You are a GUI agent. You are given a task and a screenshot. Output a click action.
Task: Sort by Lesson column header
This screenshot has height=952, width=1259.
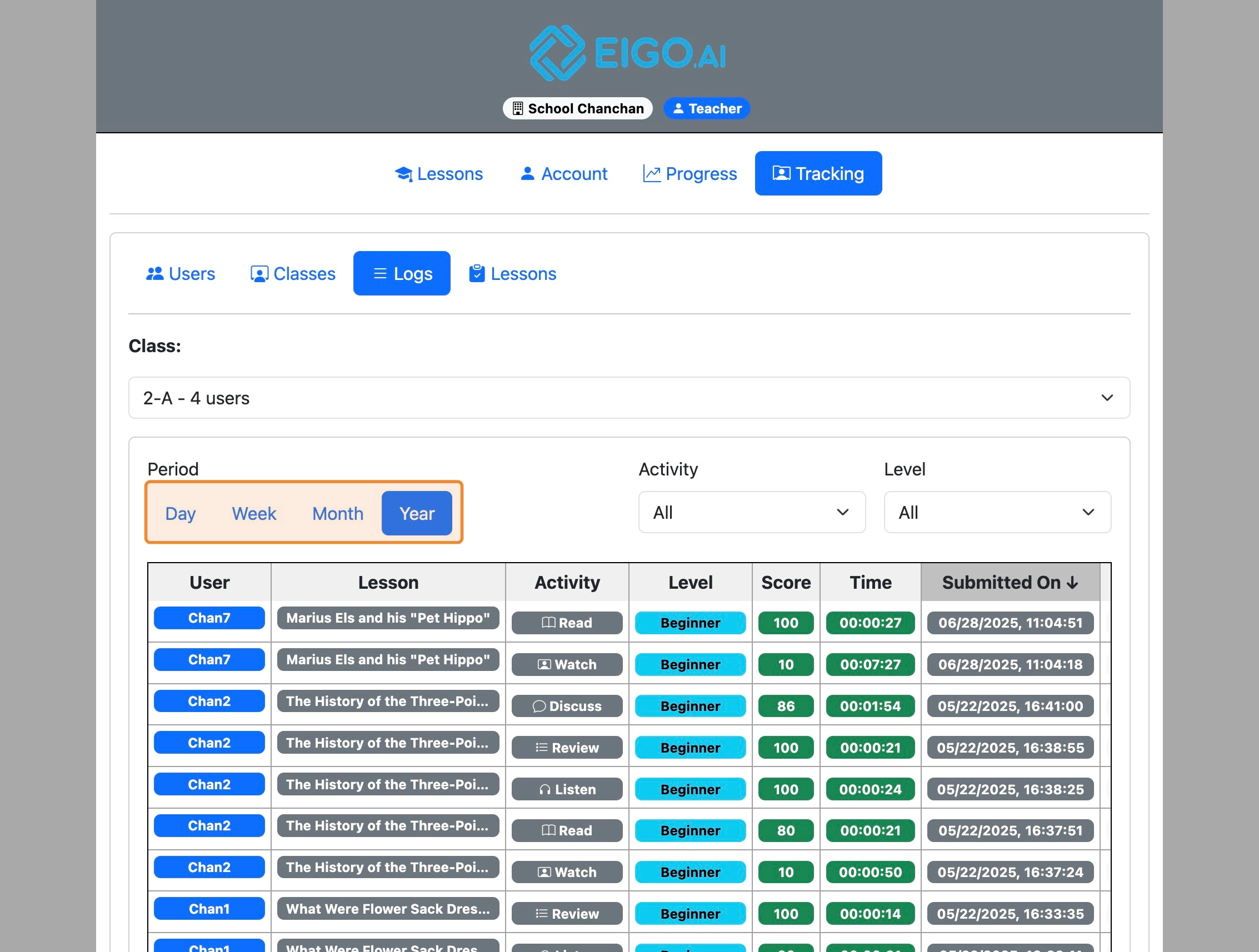pyautogui.click(x=388, y=583)
